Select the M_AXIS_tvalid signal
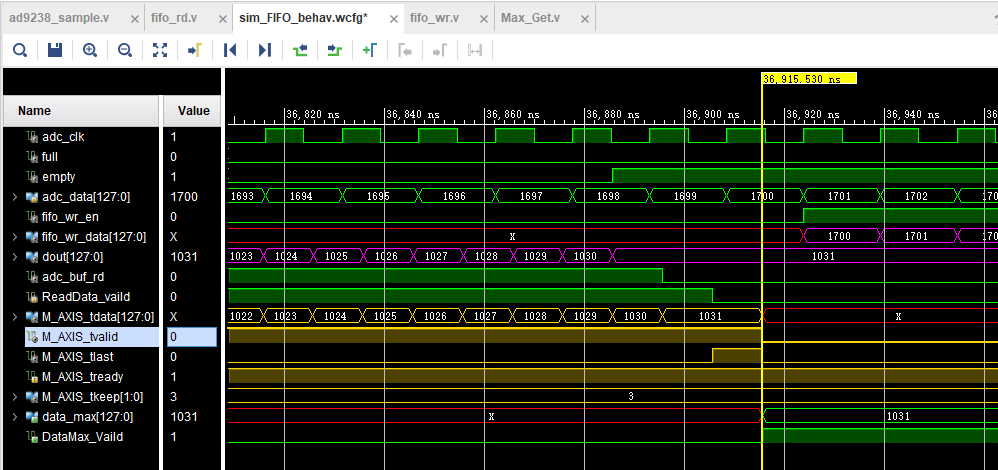Viewport: 998px width, 470px height. 81,337
